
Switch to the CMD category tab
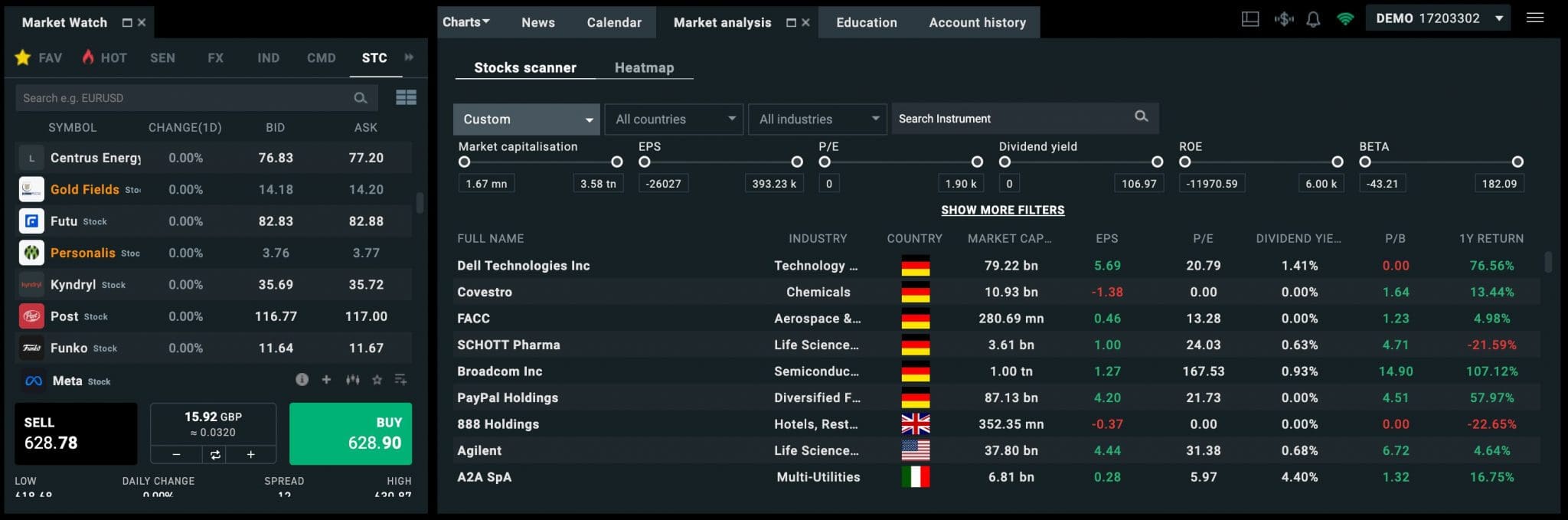pyautogui.click(x=322, y=57)
